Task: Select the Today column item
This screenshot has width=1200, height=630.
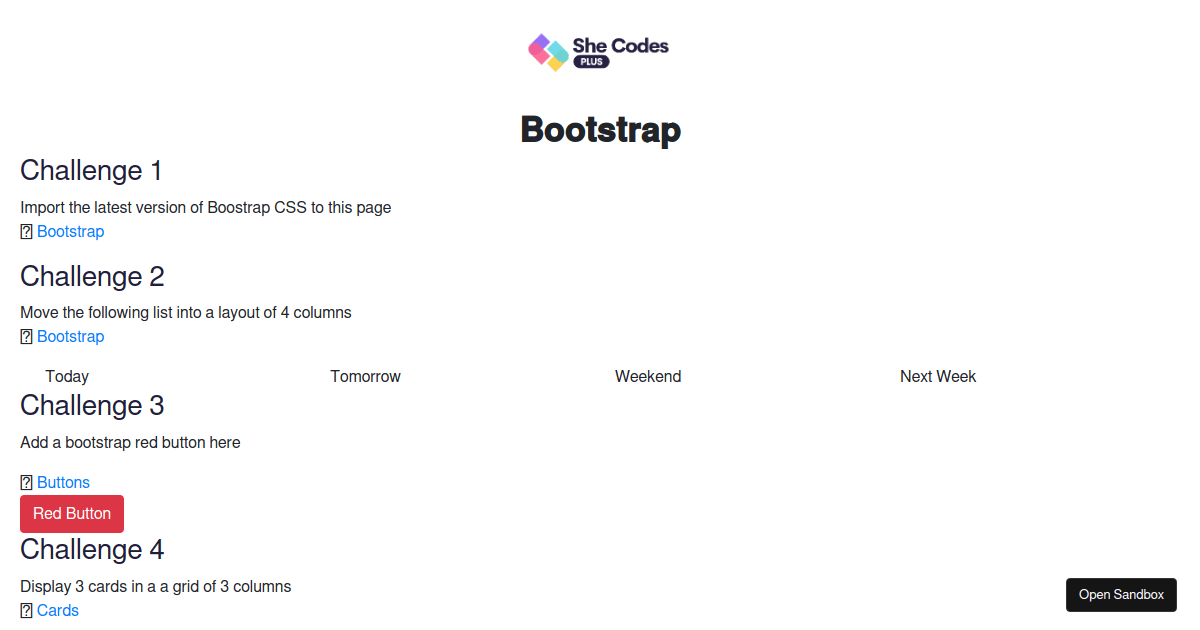Action: point(67,376)
